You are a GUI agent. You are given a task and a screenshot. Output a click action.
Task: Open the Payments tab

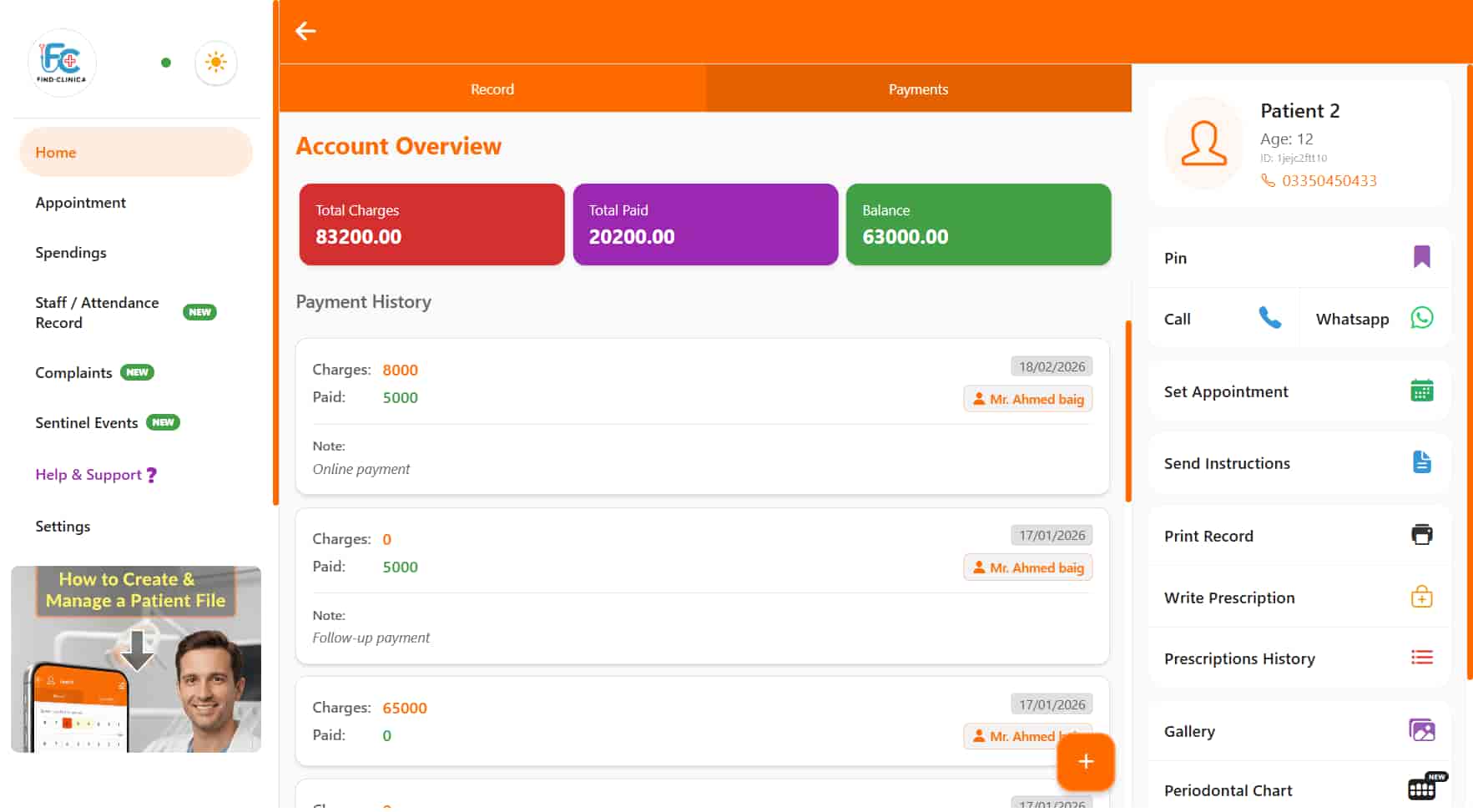(917, 88)
